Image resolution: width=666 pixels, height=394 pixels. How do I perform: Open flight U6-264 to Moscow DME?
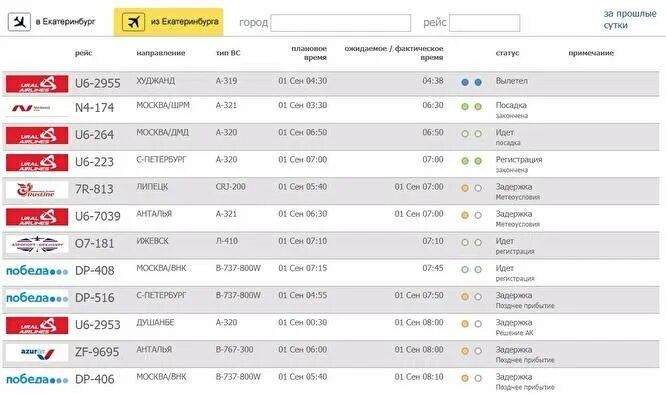pos(330,137)
